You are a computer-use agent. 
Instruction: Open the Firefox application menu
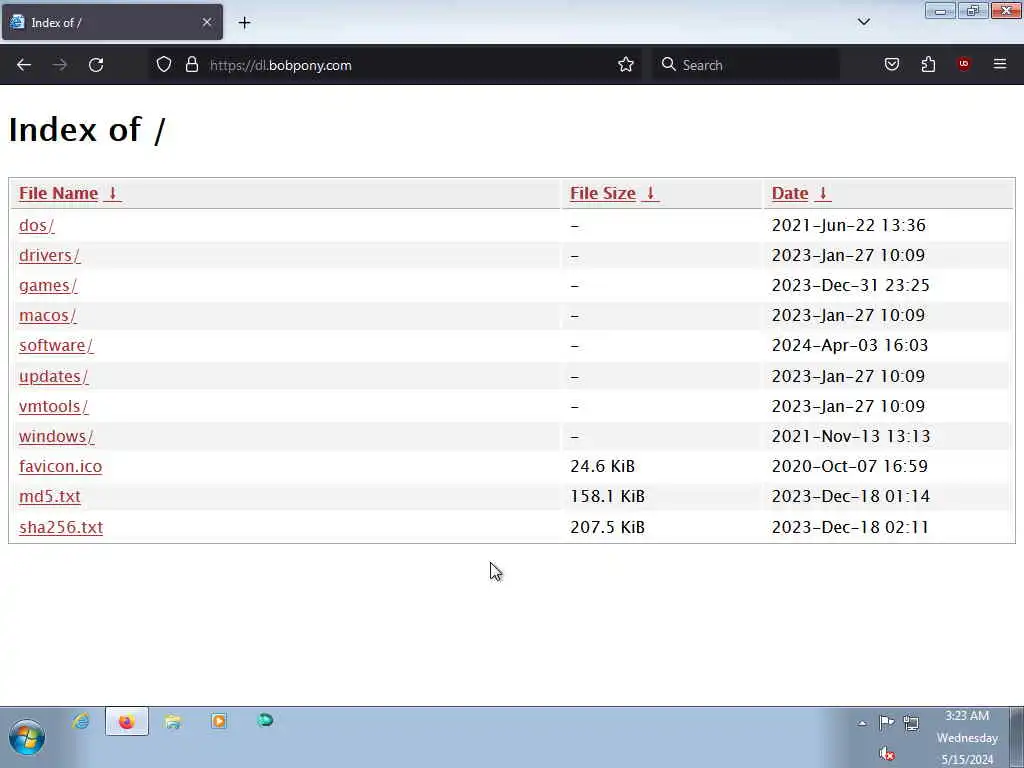(1000, 64)
